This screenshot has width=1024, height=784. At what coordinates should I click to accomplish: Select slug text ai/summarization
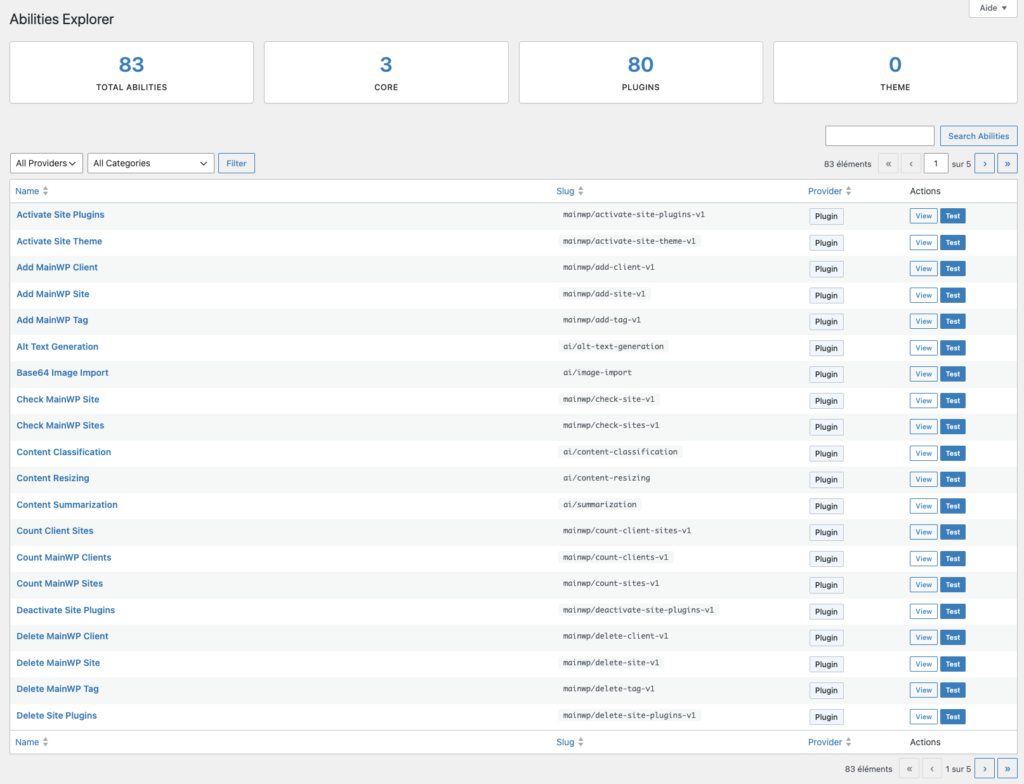coord(600,504)
